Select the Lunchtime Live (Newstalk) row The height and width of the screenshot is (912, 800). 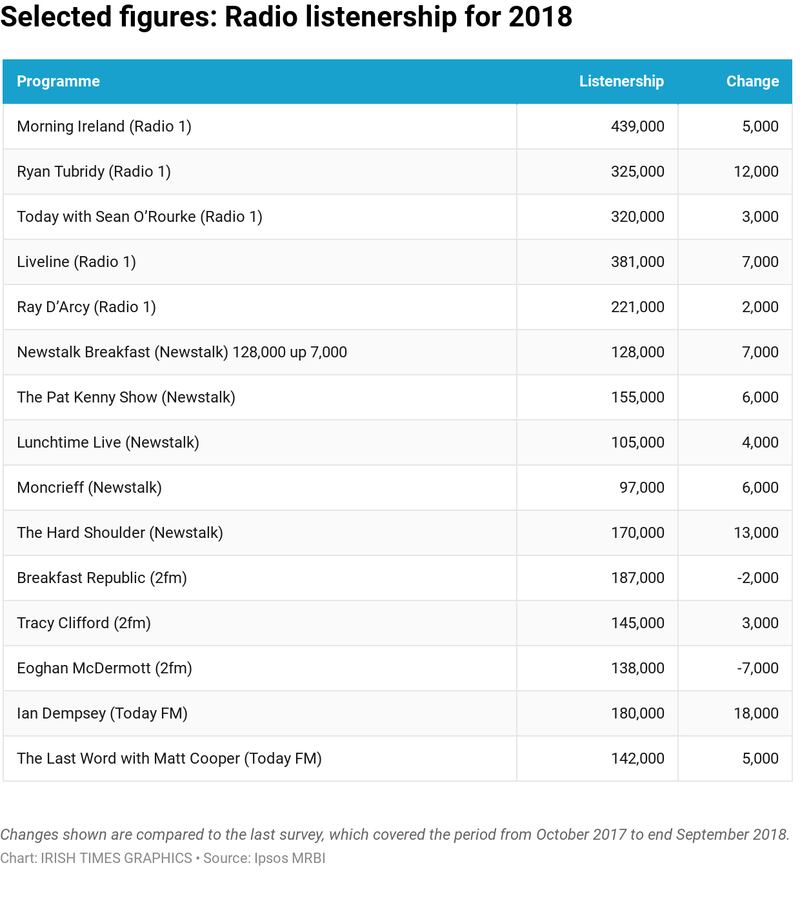tap(108, 442)
